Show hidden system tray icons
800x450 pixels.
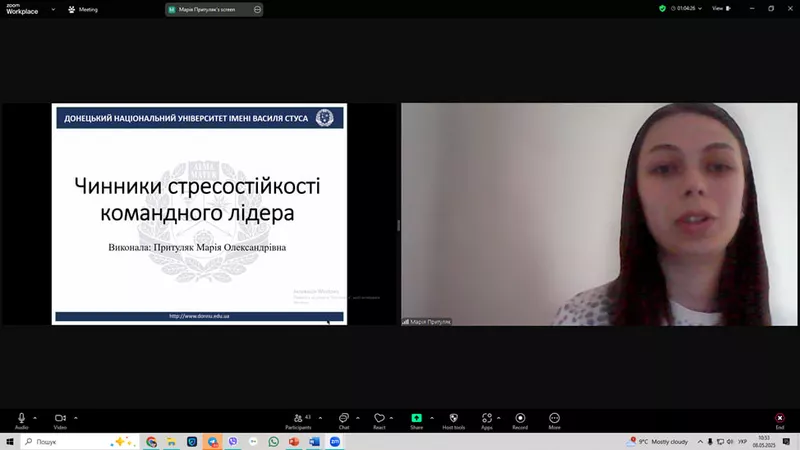click(700, 442)
